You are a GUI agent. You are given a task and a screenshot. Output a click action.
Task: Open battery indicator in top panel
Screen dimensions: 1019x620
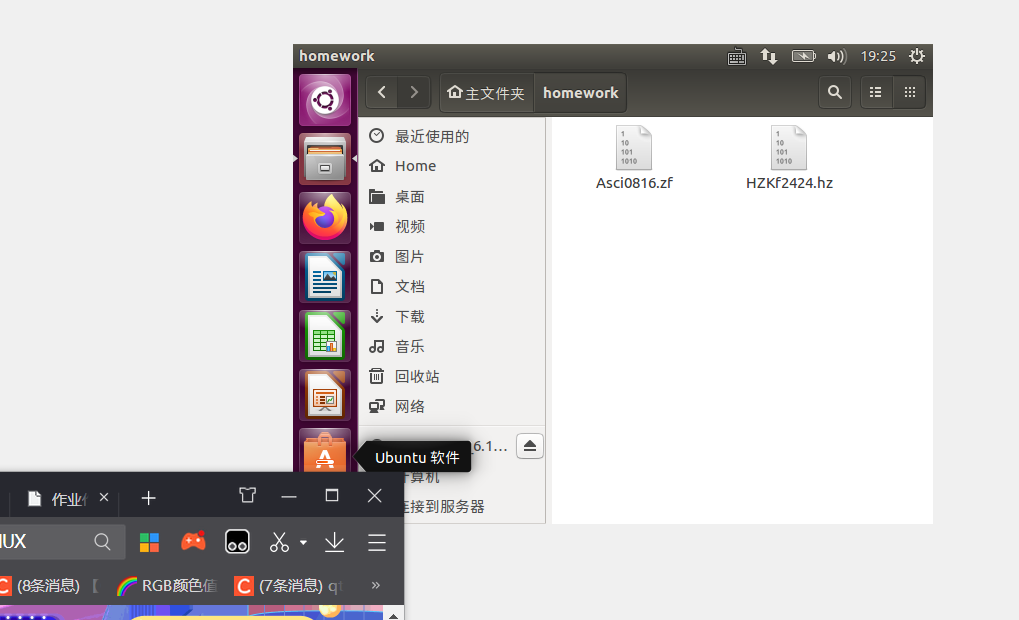tap(803, 57)
